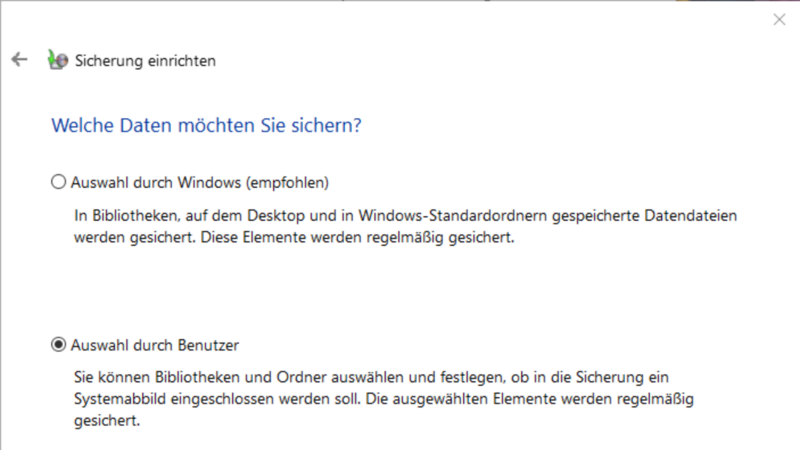Select the "Auswahl durch Windows (empfohlen)" radio button

(57, 182)
